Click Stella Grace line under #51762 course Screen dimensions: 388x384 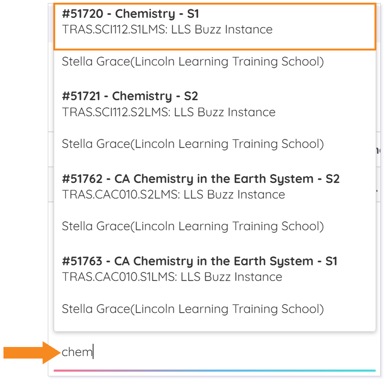click(193, 226)
